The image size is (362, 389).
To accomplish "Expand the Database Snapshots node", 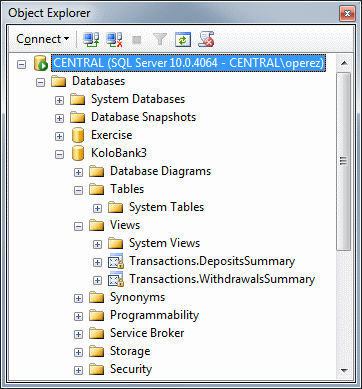I will click(59, 118).
